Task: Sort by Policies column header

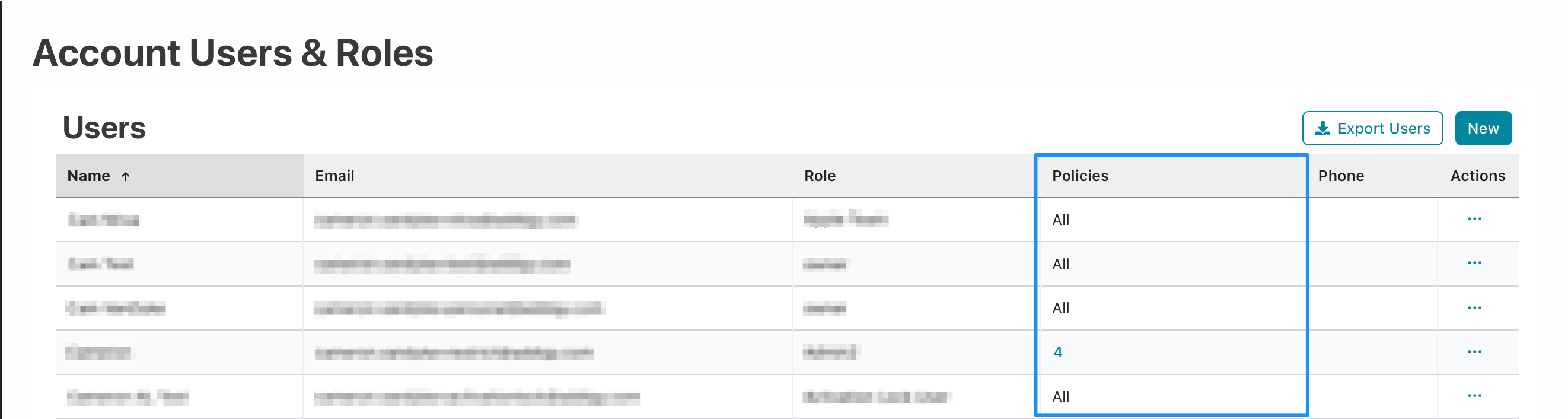Action: tap(1080, 176)
